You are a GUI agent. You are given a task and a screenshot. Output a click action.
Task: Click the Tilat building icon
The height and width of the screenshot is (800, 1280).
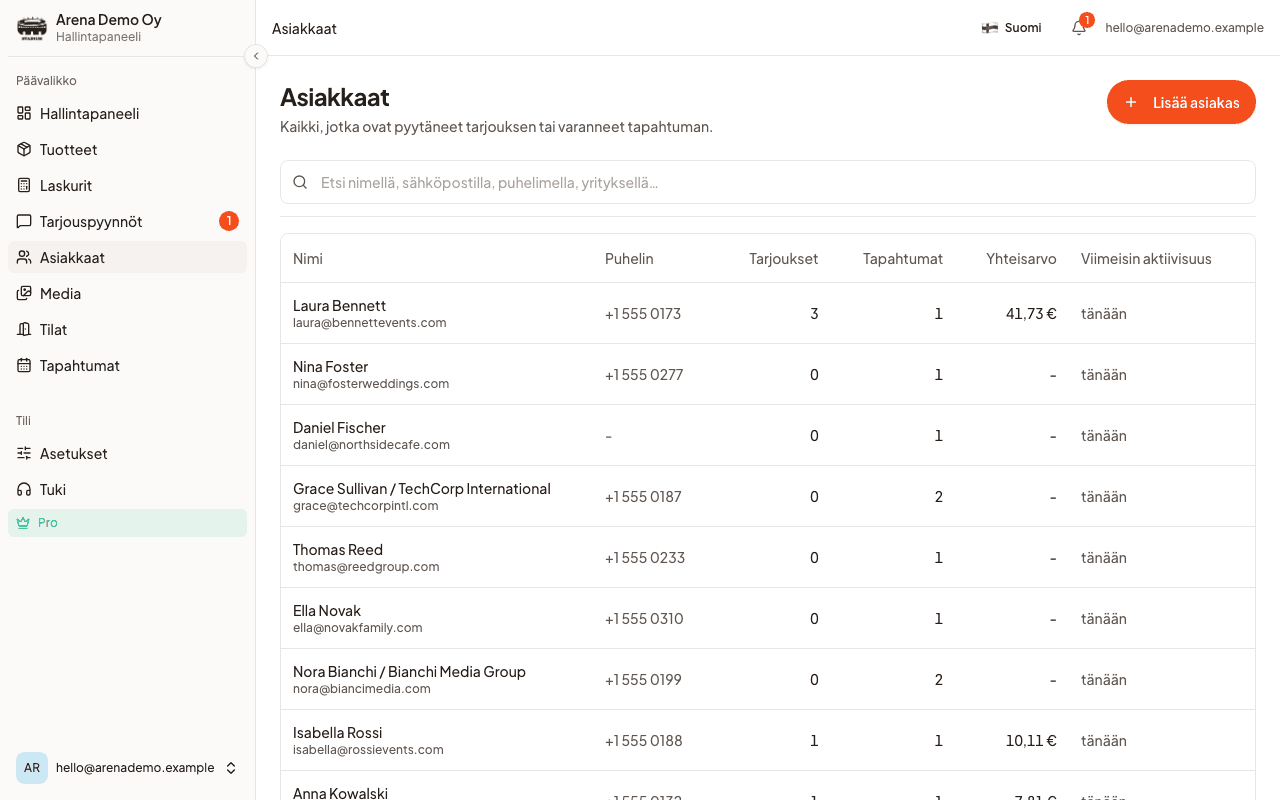pos(24,330)
